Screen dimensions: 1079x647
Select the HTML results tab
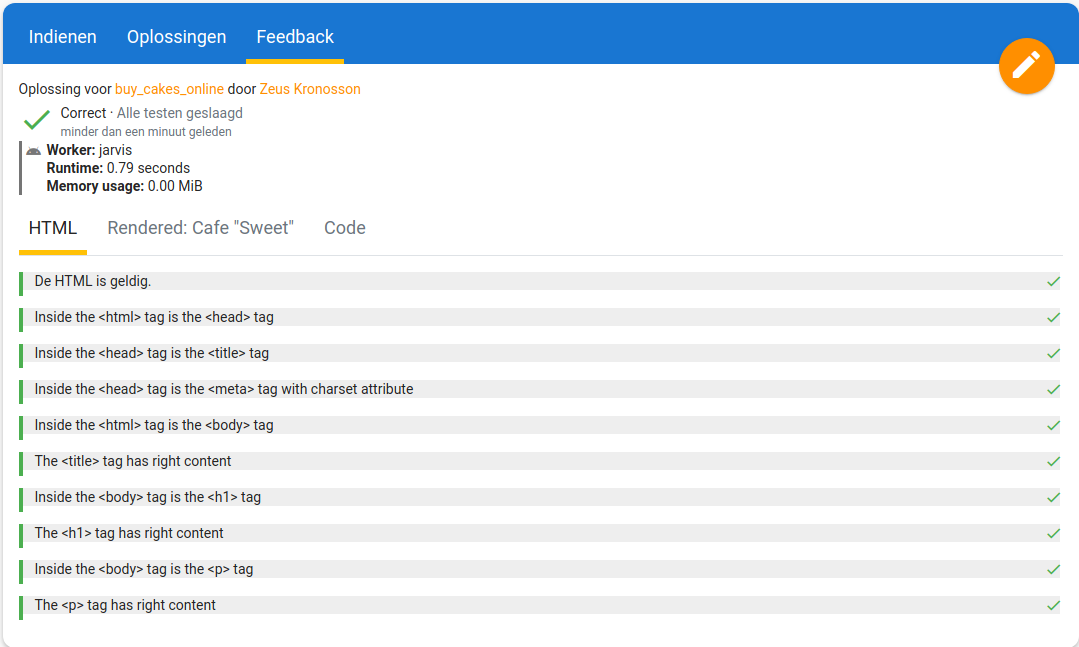(52, 228)
